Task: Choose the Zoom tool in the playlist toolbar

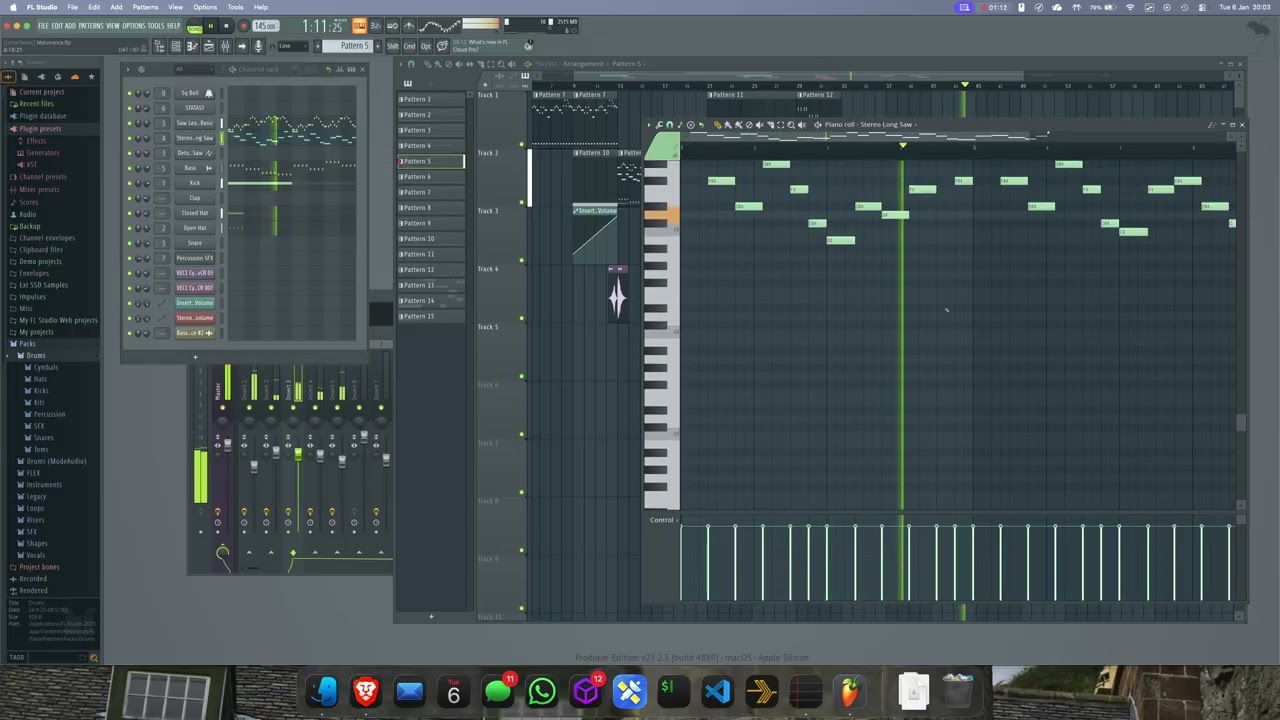Action: (x=501, y=64)
